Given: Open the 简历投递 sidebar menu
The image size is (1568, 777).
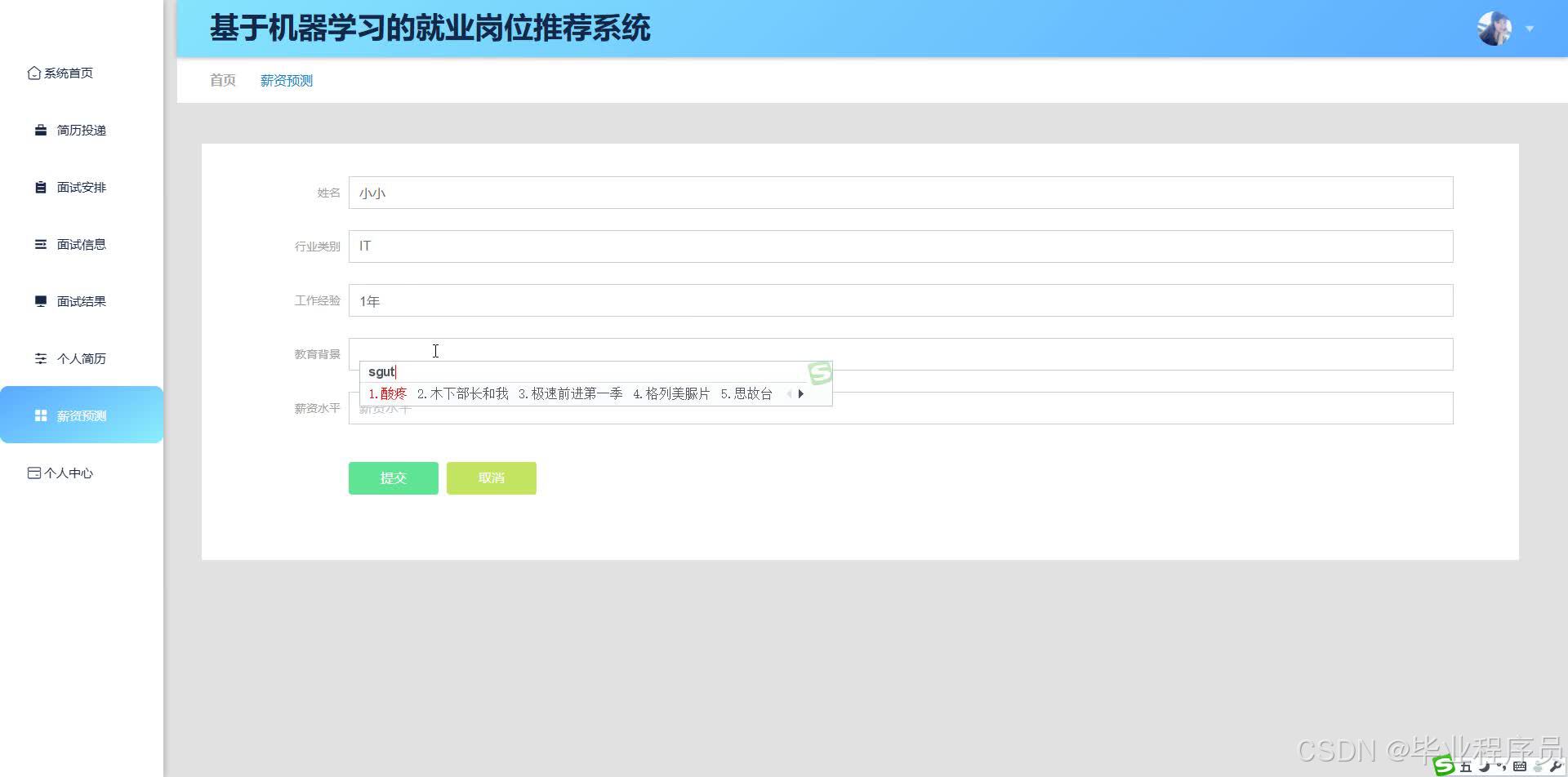Looking at the screenshot, I should (82, 131).
